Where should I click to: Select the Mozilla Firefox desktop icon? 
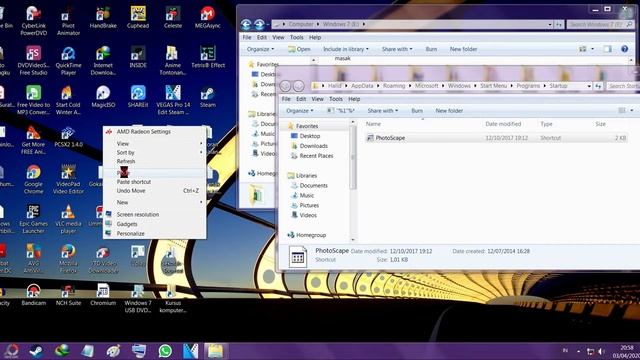pos(68,259)
